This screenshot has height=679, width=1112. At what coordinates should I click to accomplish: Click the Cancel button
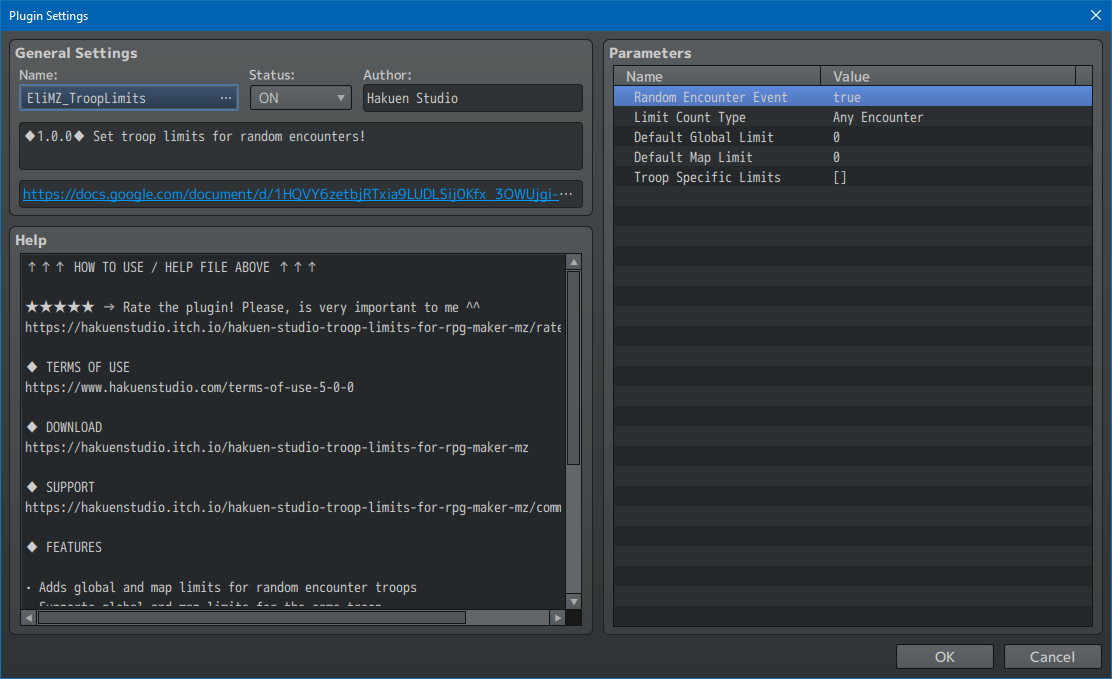pyautogui.click(x=1052, y=657)
